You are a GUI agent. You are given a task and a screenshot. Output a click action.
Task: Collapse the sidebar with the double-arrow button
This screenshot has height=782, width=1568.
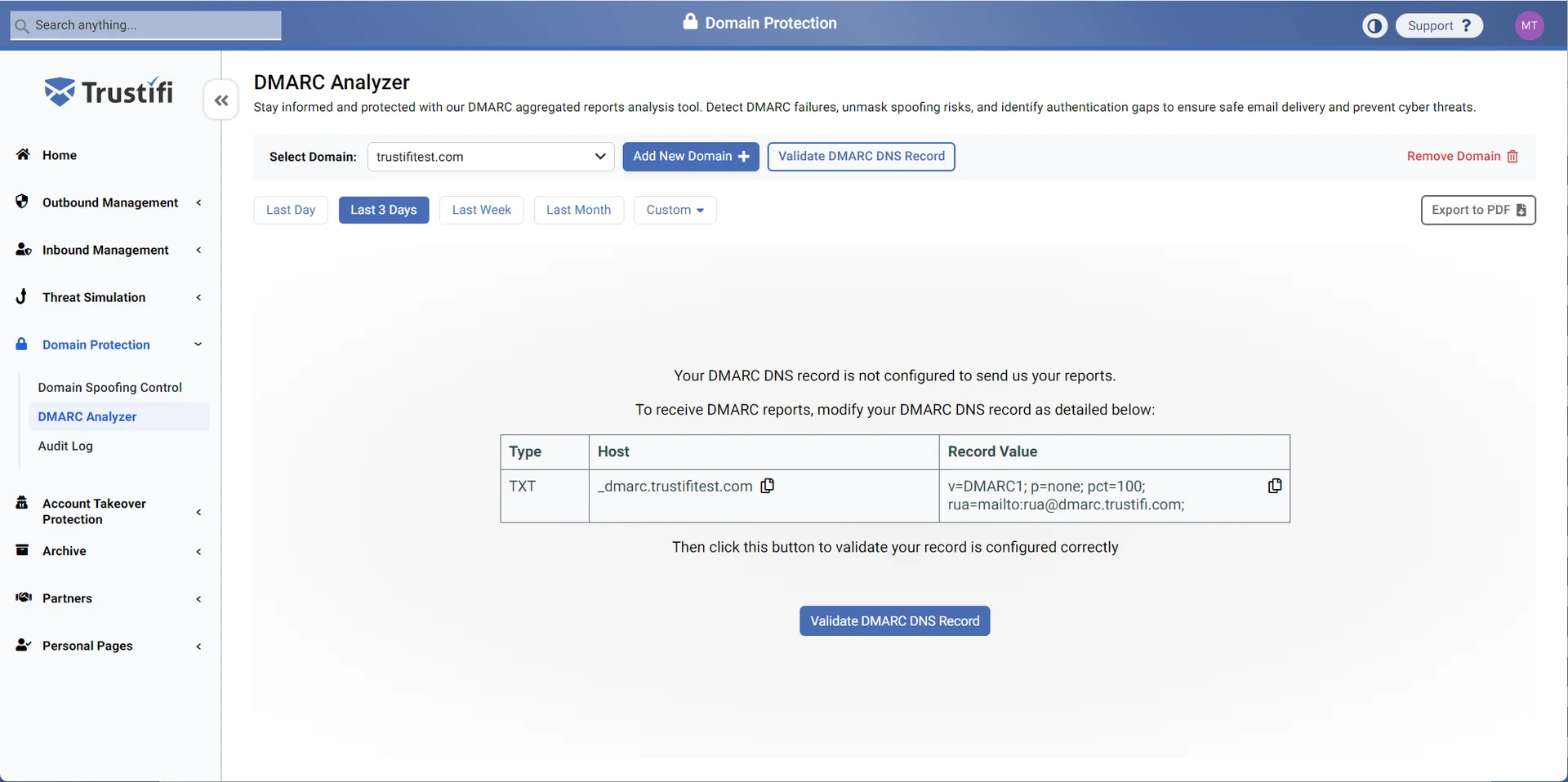click(x=220, y=100)
